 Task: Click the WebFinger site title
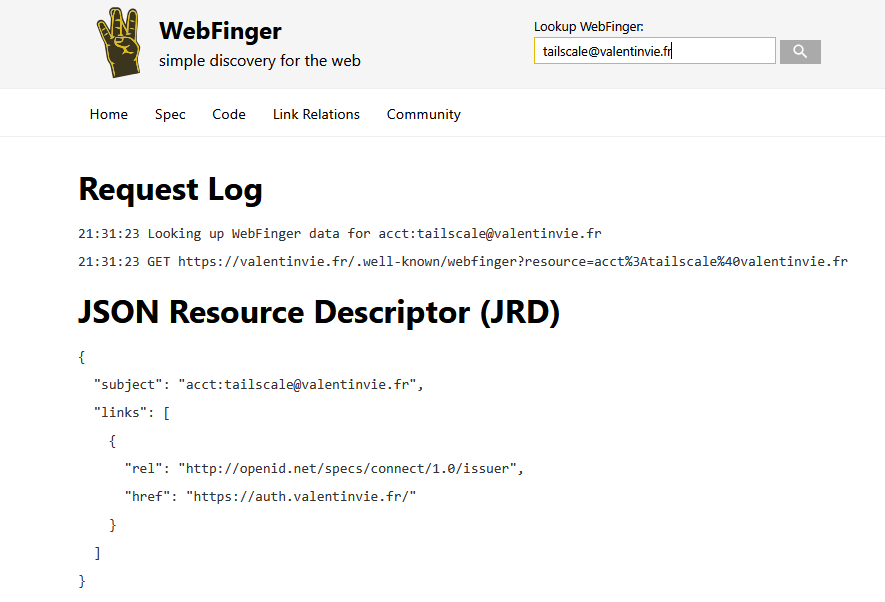coord(220,30)
